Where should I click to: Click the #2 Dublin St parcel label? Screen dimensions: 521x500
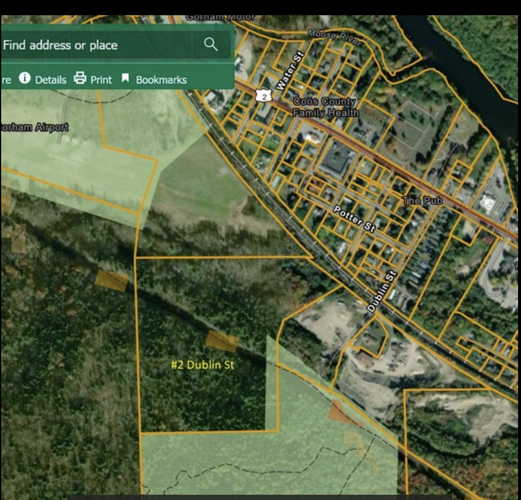tap(203, 365)
